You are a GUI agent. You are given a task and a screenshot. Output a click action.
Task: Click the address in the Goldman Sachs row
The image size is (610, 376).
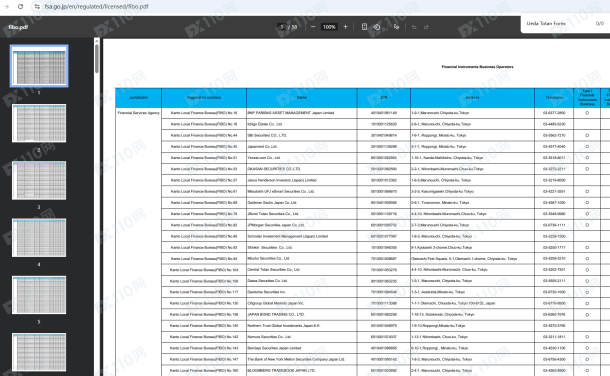coord(440,203)
